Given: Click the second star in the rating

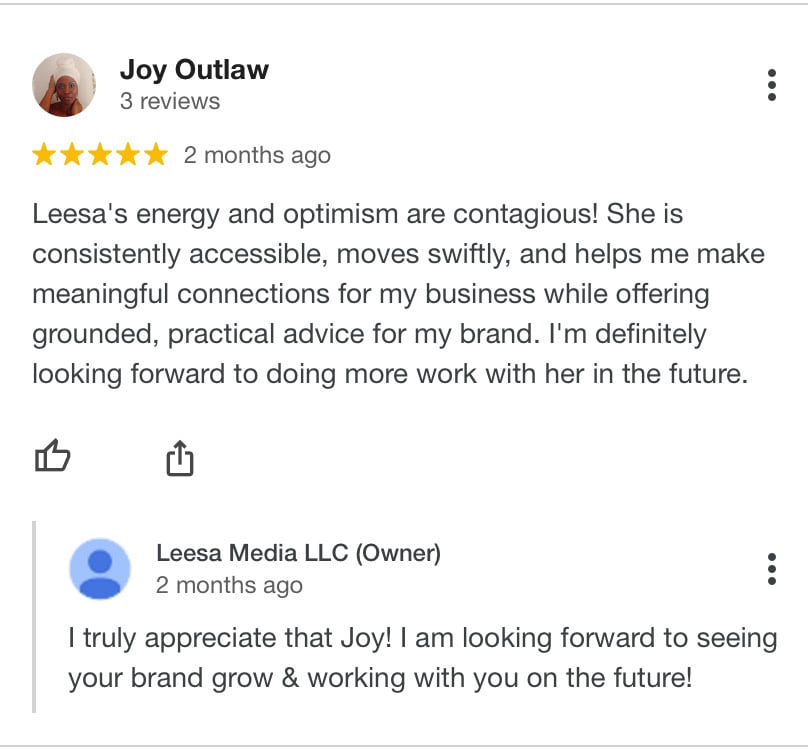Looking at the screenshot, I should pyautogui.click(x=73, y=155).
